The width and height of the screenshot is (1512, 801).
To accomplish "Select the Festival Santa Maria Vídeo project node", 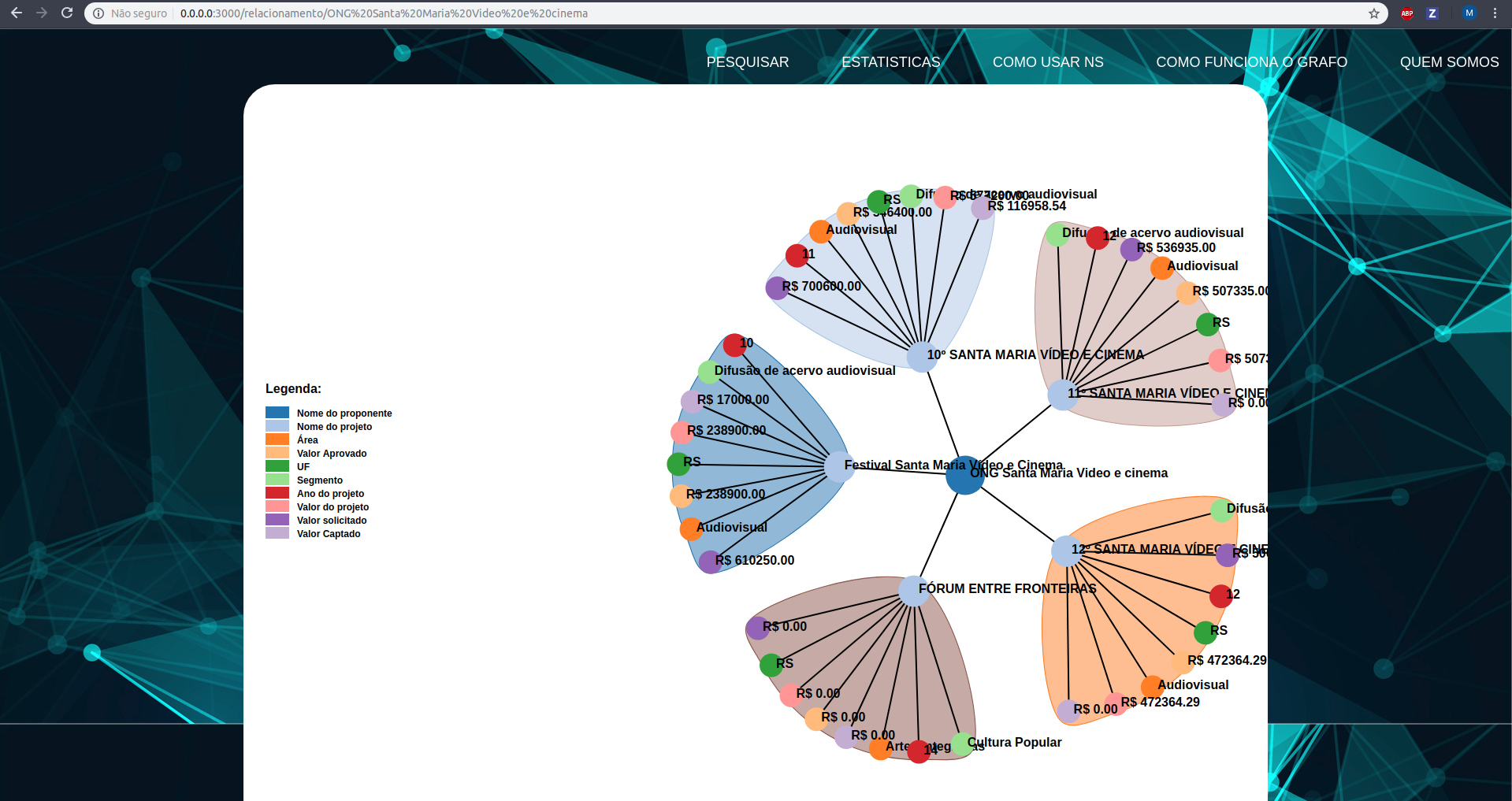I will click(x=839, y=466).
